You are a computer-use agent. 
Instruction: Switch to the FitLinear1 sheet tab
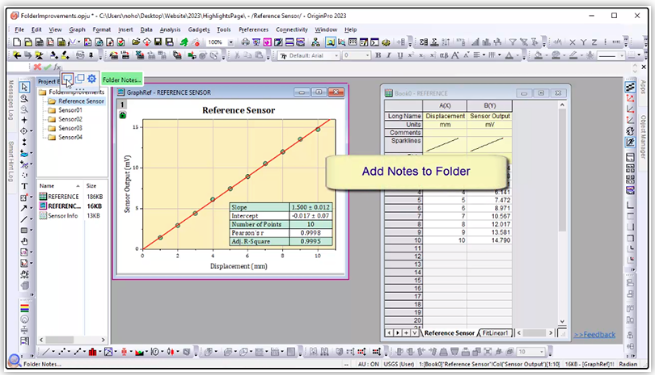pos(495,333)
